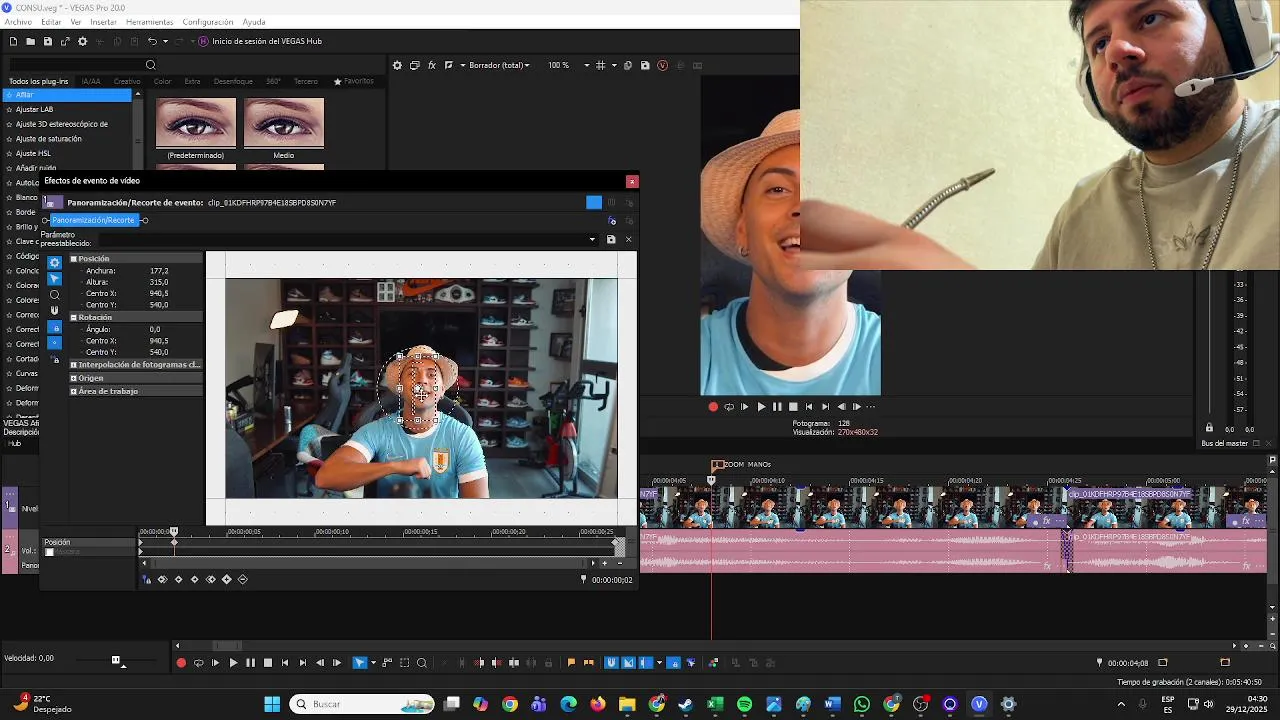Save the crop preset with disk icon
This screenshot has width=1280, height=720.
(x=611, y=239)
